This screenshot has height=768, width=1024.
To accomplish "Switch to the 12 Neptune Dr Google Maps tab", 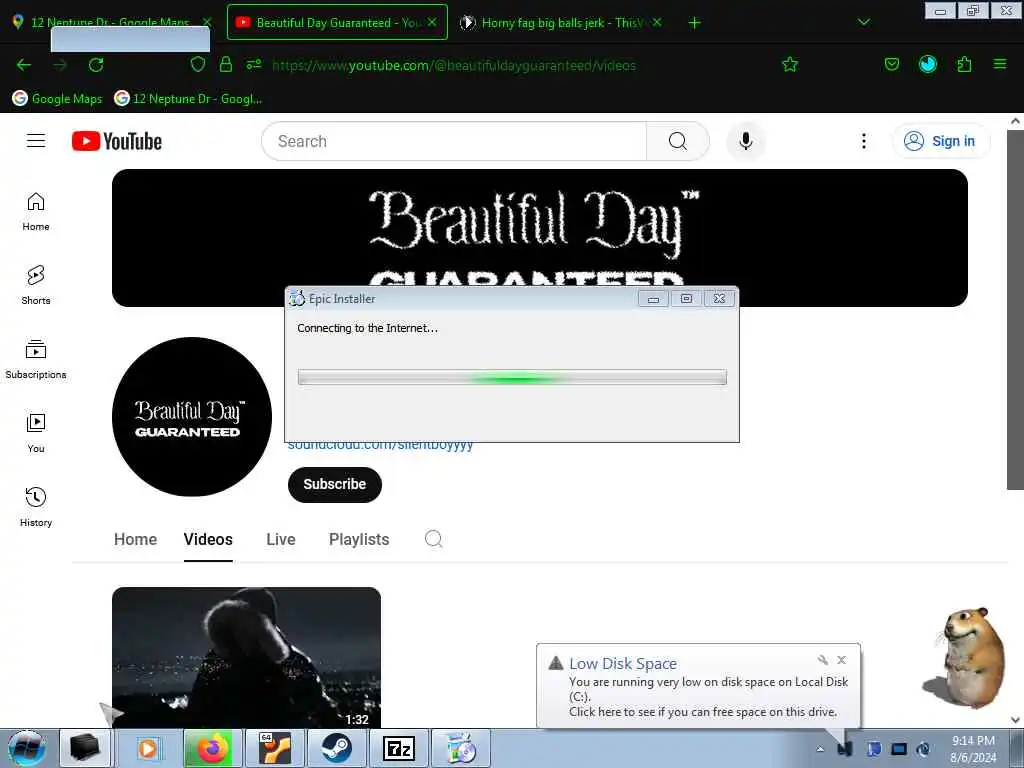I will (111, 23).
